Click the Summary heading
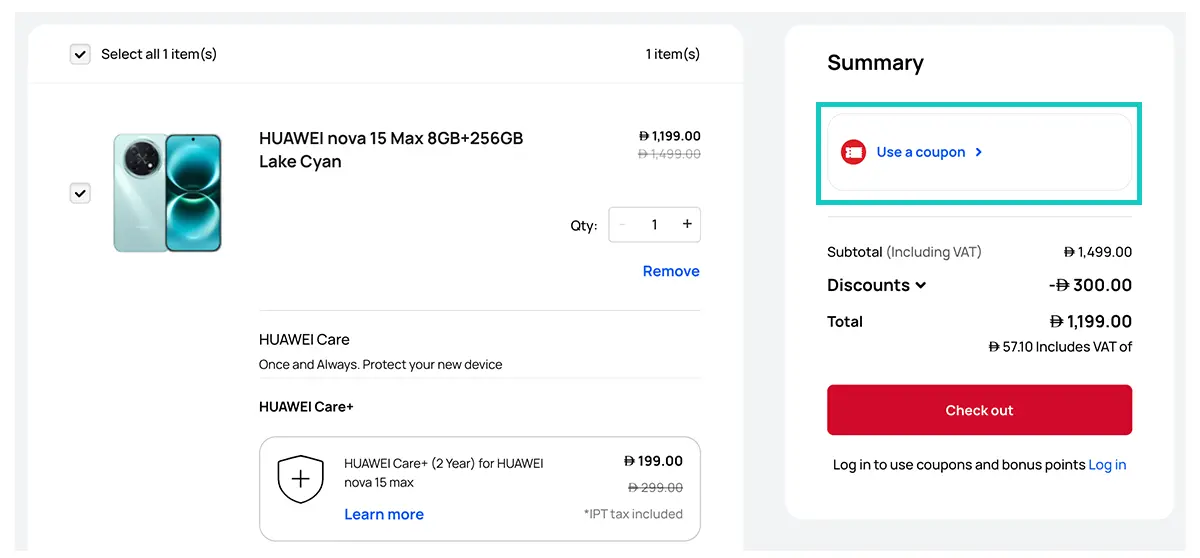 pos(875,63)
